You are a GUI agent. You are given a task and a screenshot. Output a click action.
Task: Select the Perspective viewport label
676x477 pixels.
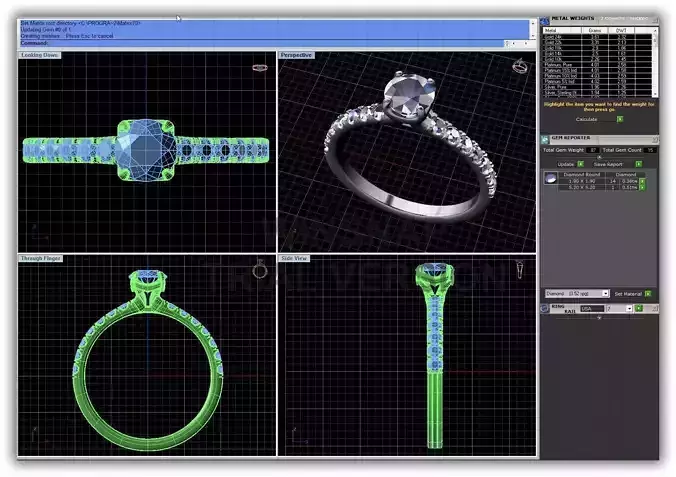tap(296, 55)
